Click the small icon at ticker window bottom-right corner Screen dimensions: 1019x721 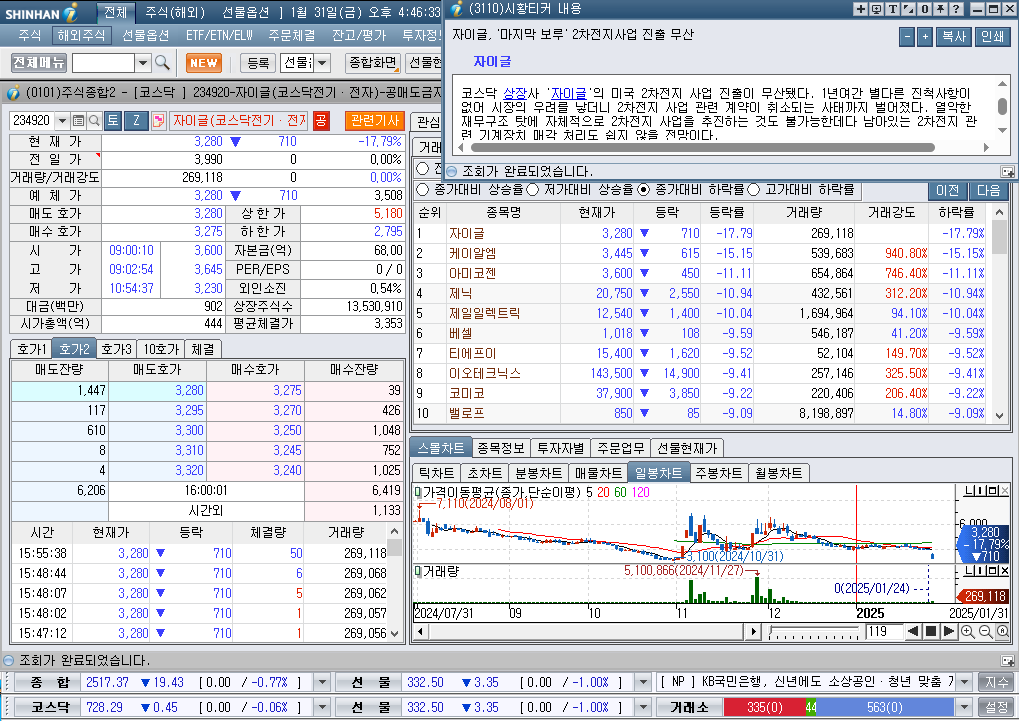[1007, 172]
